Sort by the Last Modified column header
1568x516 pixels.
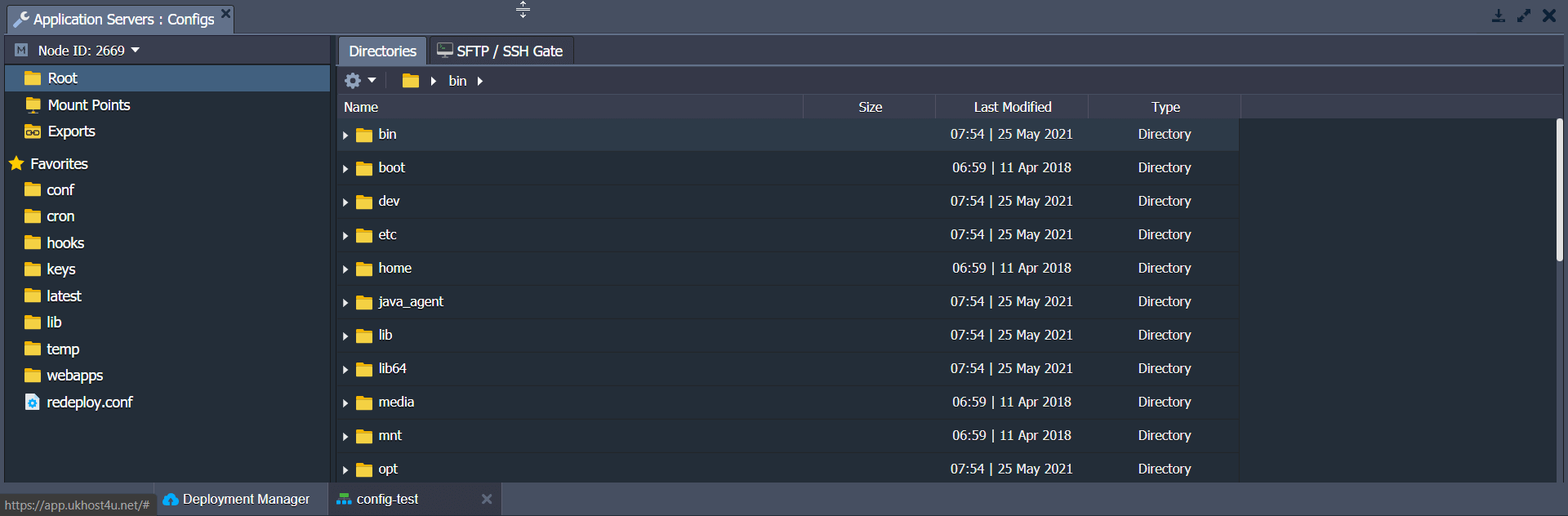(x=1012, y=107)
